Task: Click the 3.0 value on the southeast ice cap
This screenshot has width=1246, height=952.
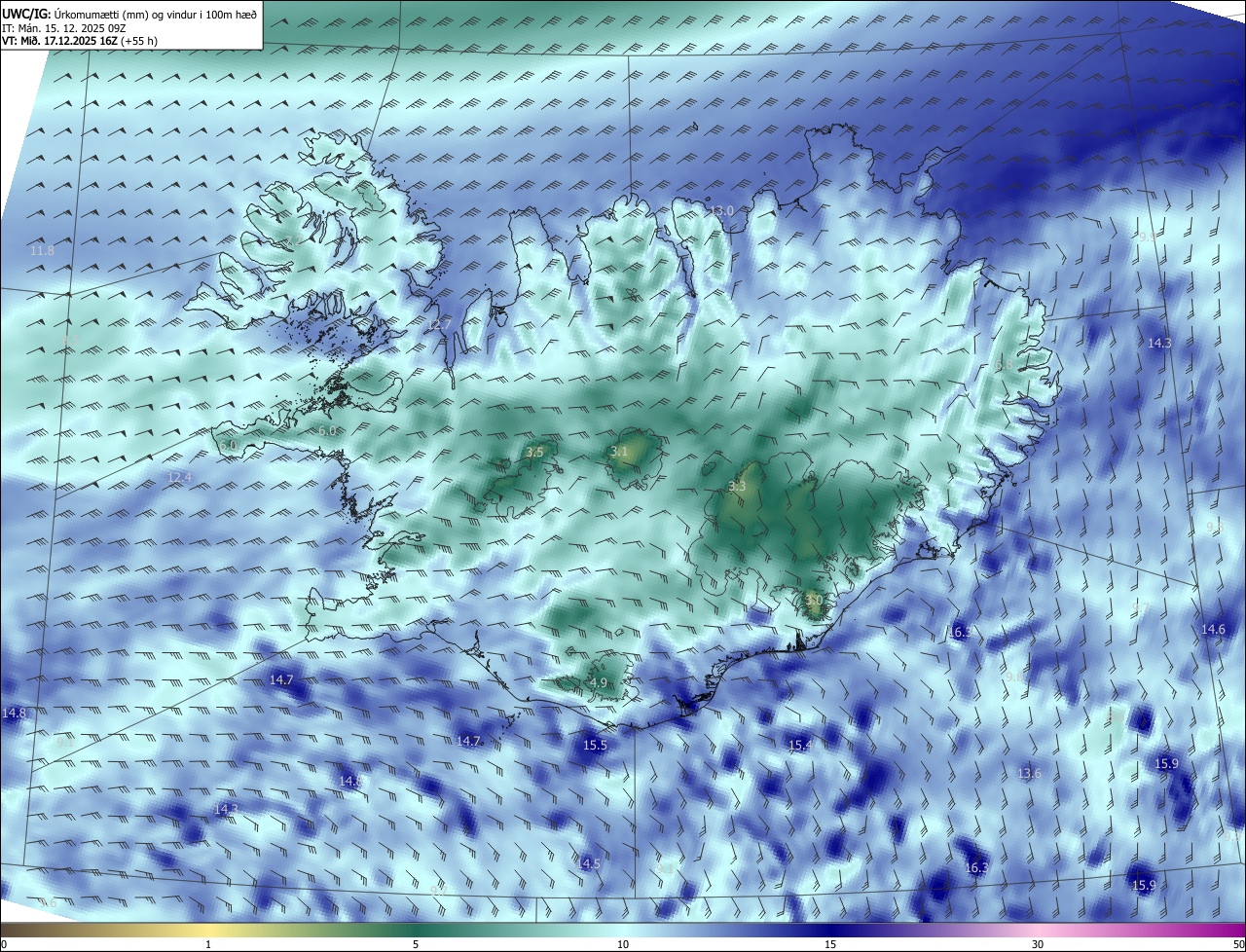Action: point(814,600)
